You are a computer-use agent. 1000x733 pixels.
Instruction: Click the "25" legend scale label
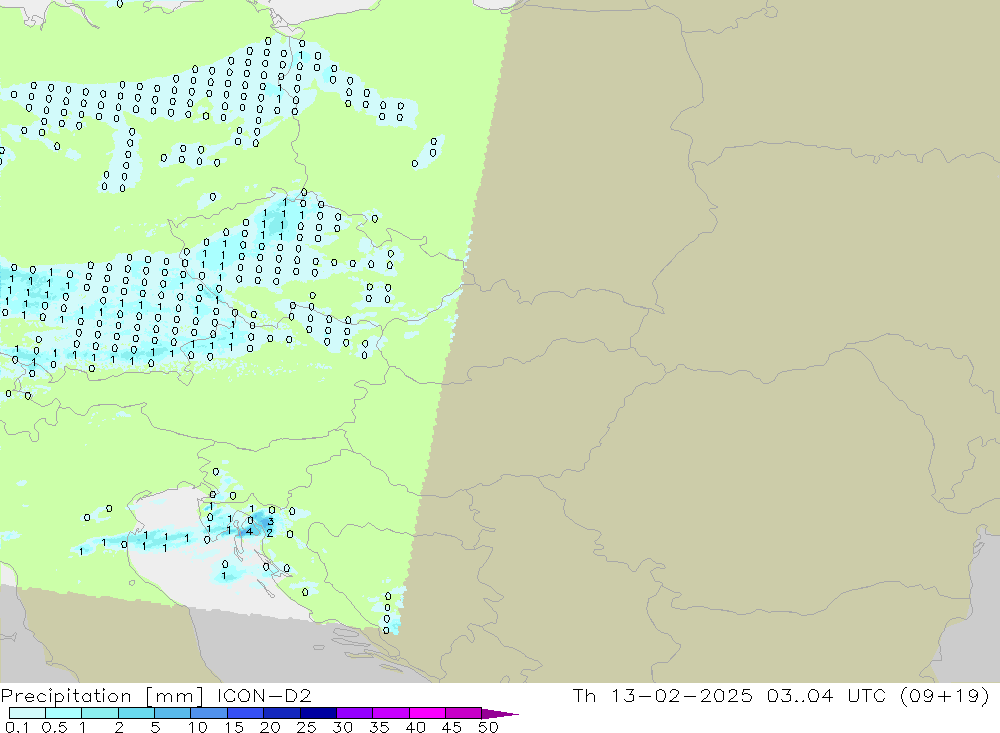(x=306, y=727)
